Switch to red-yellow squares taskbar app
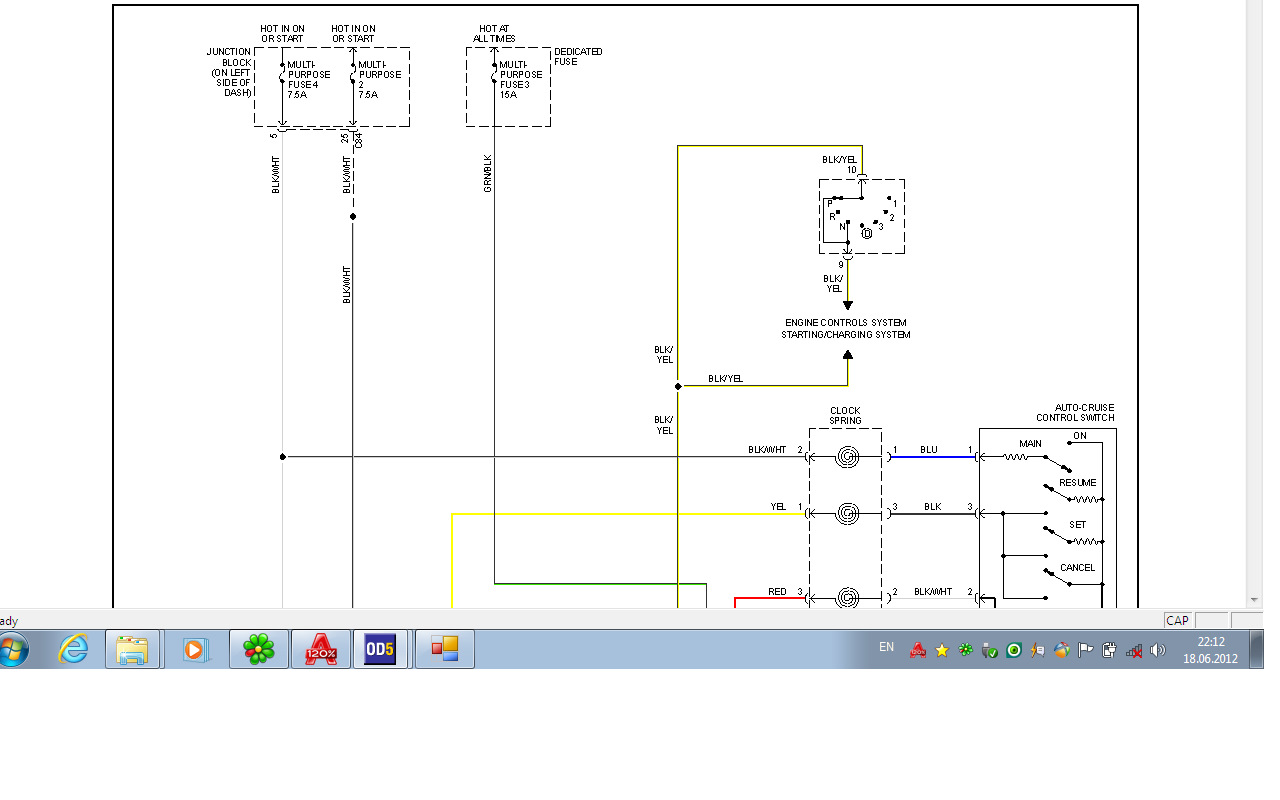This screenshot has height=800, width=1280. pyautogui.click(x=445, y=650)
